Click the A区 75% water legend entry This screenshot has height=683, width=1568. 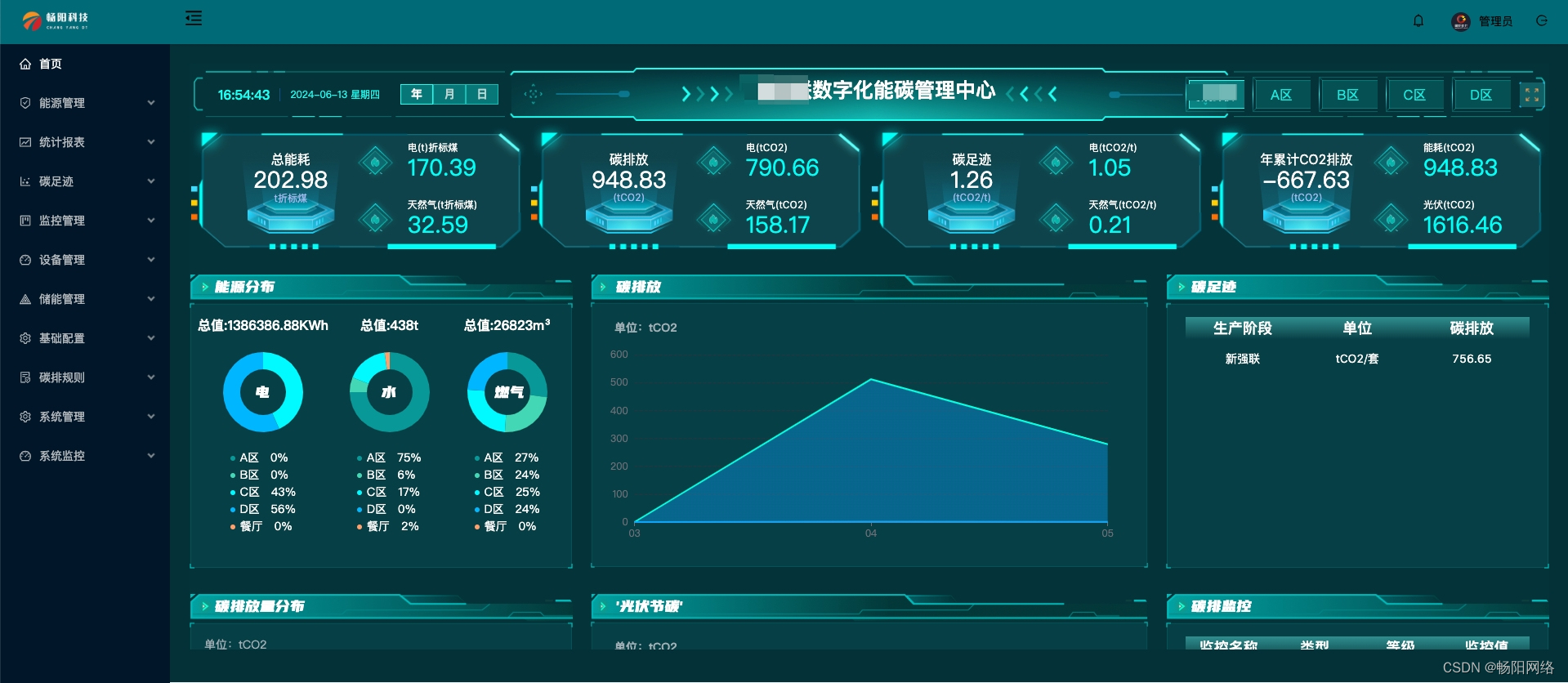coord(389,458)
